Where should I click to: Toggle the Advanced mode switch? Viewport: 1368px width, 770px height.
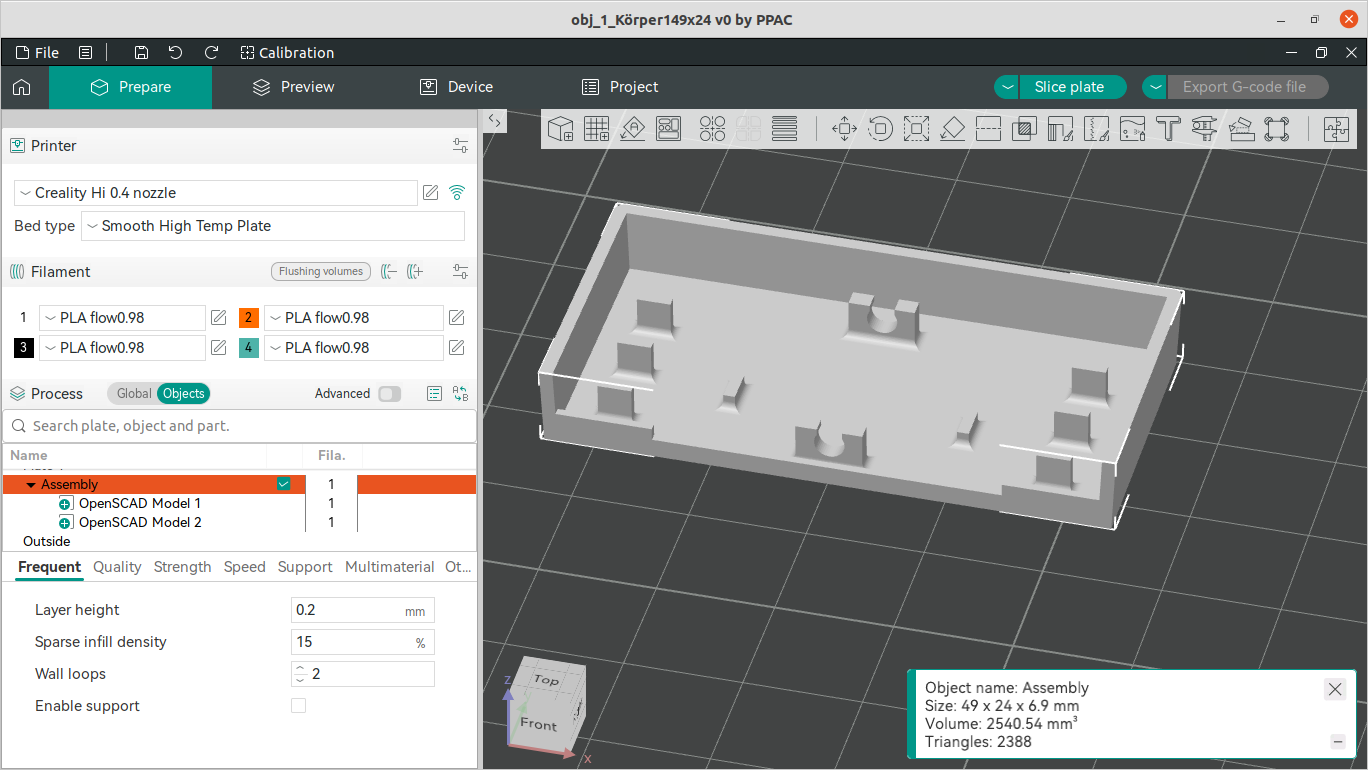point(389,394)
